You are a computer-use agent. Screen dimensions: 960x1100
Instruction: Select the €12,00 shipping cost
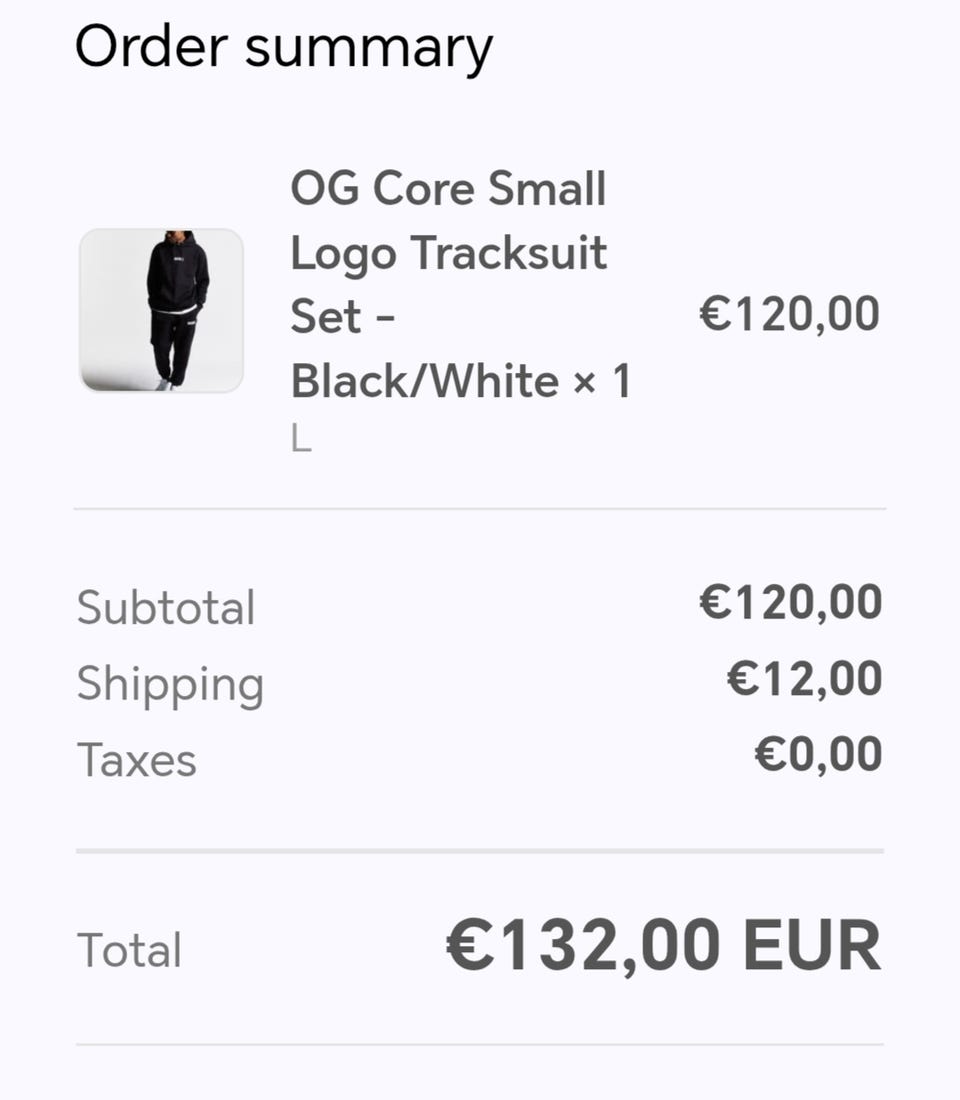[804, 679]
